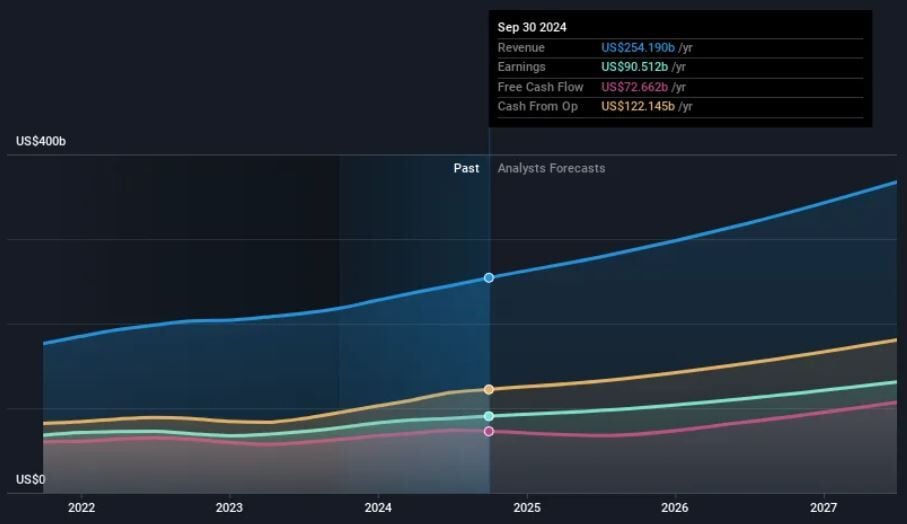Click the 2025 x-axis year label
The image size is (907, 524).
(527, 507)
